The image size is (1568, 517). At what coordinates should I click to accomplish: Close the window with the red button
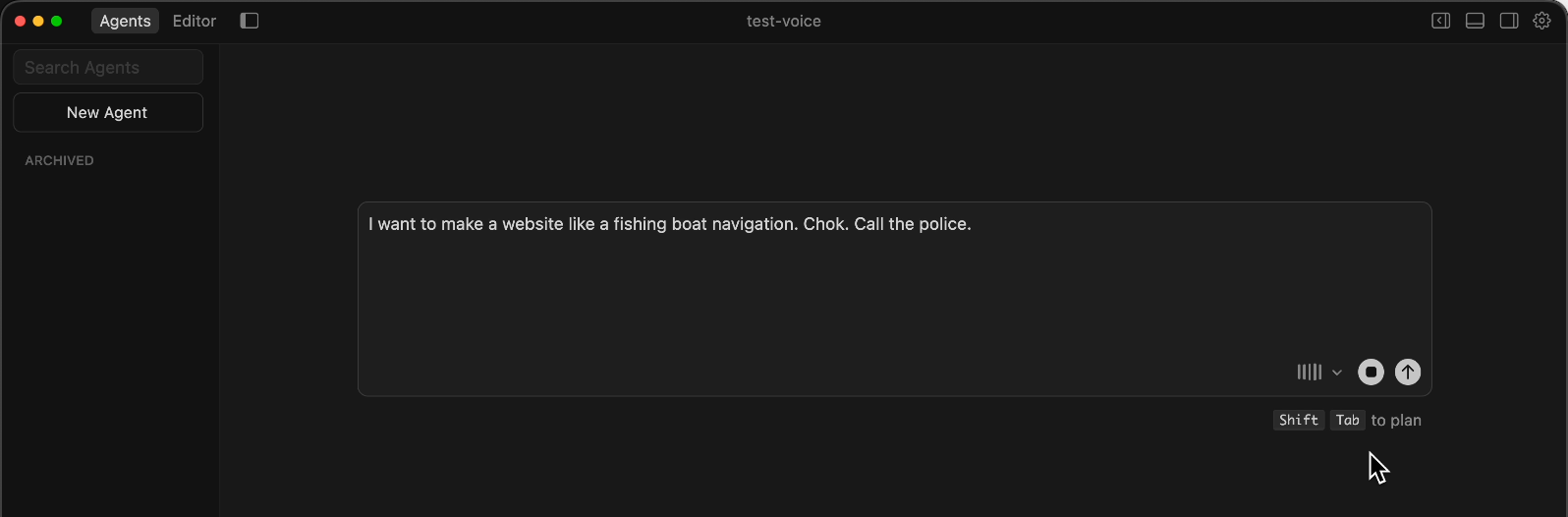pos(20,21)
